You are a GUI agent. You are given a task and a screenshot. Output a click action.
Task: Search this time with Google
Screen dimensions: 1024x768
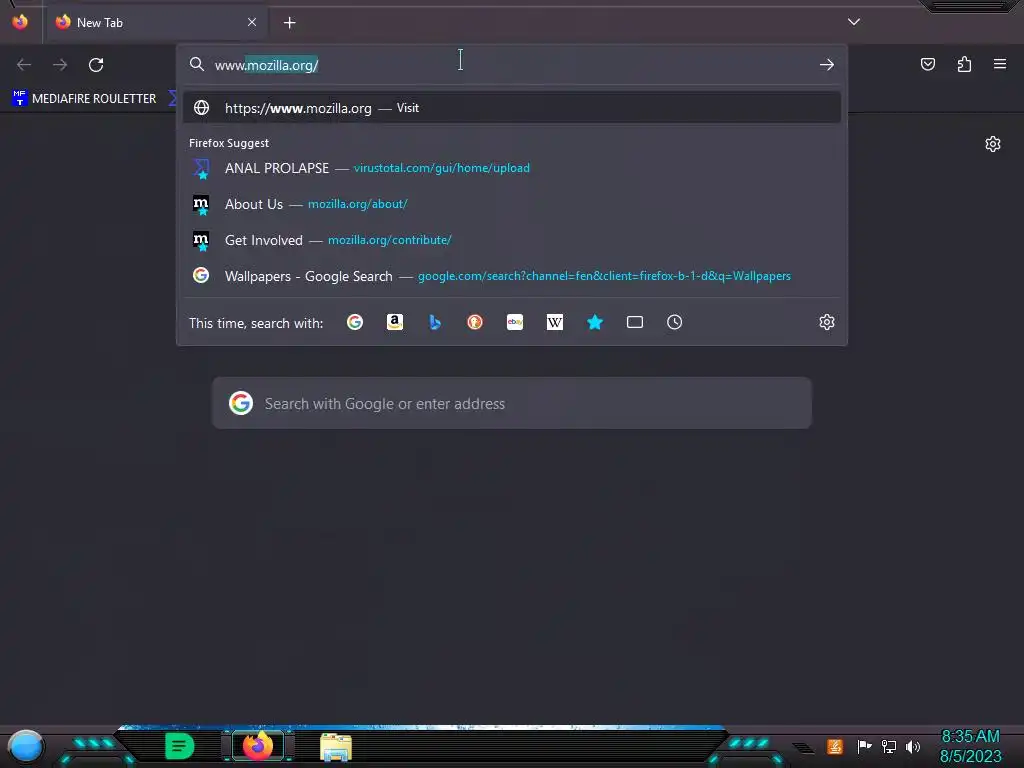[x=355, y=322]
